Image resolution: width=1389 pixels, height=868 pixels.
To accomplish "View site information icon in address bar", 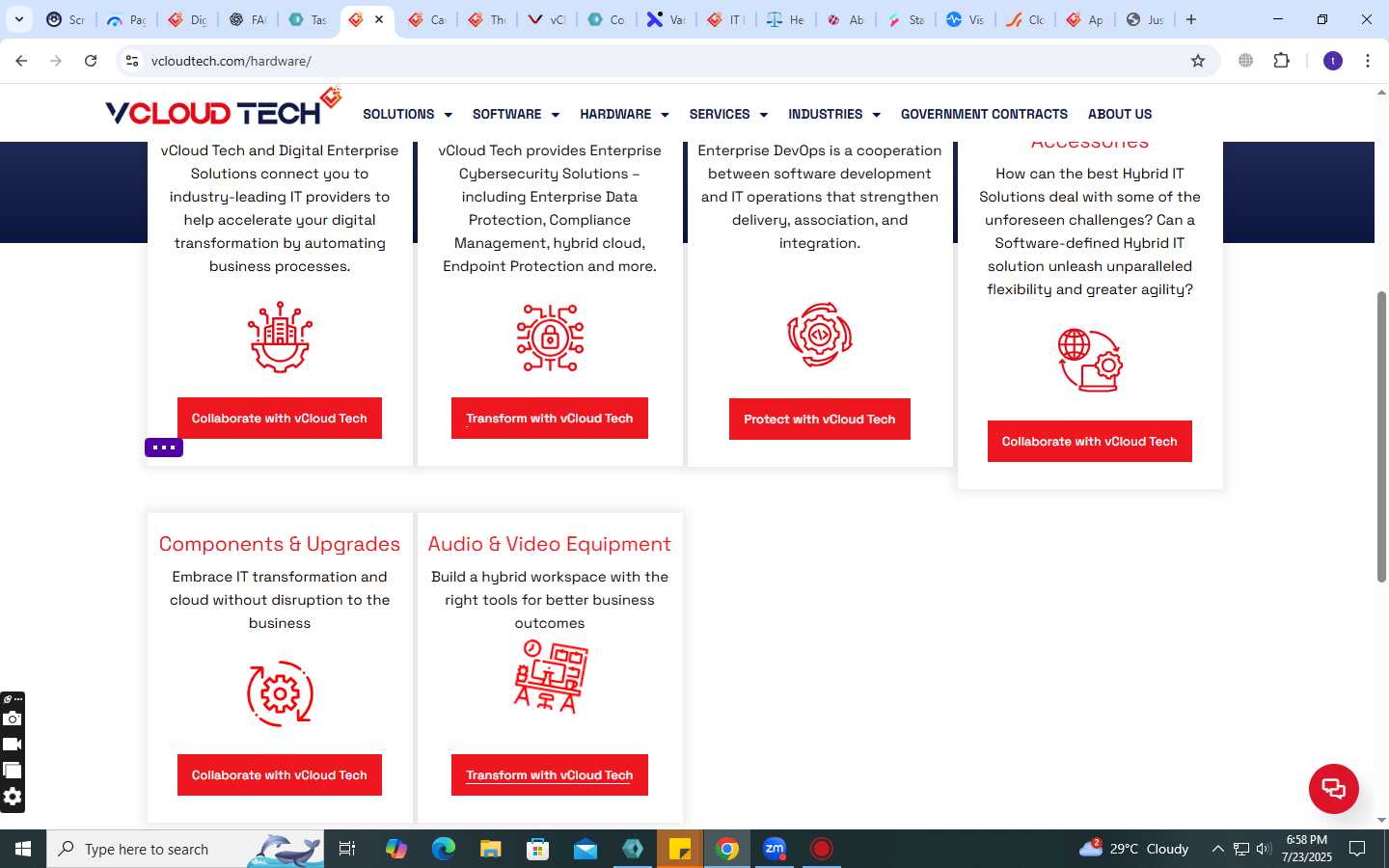I will coord(132,61).
